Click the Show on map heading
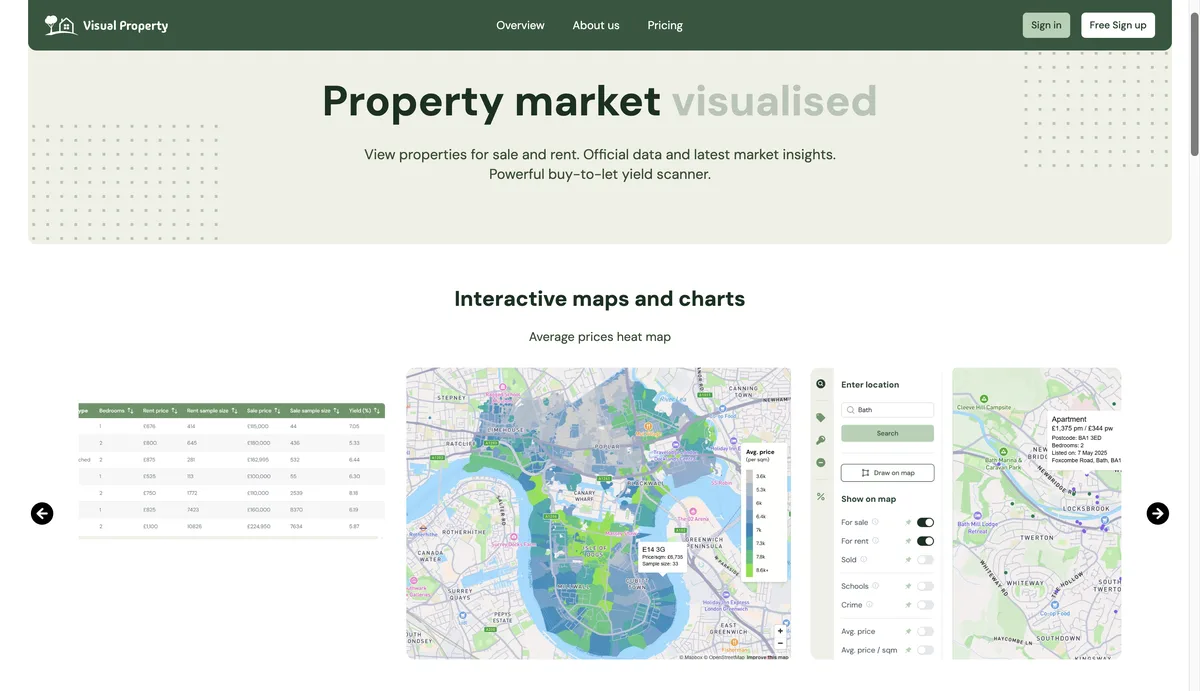1200x691 pixels. [x=868, y=499]
